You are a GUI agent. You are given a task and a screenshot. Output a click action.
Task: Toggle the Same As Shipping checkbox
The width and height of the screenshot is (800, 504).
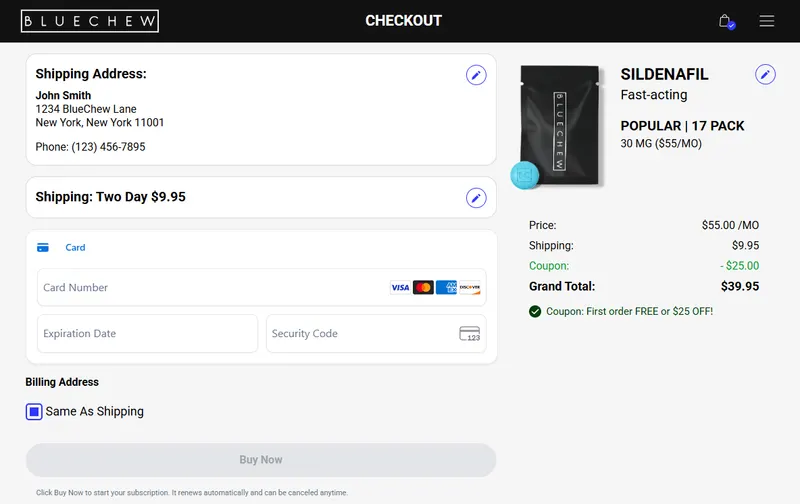34,412
